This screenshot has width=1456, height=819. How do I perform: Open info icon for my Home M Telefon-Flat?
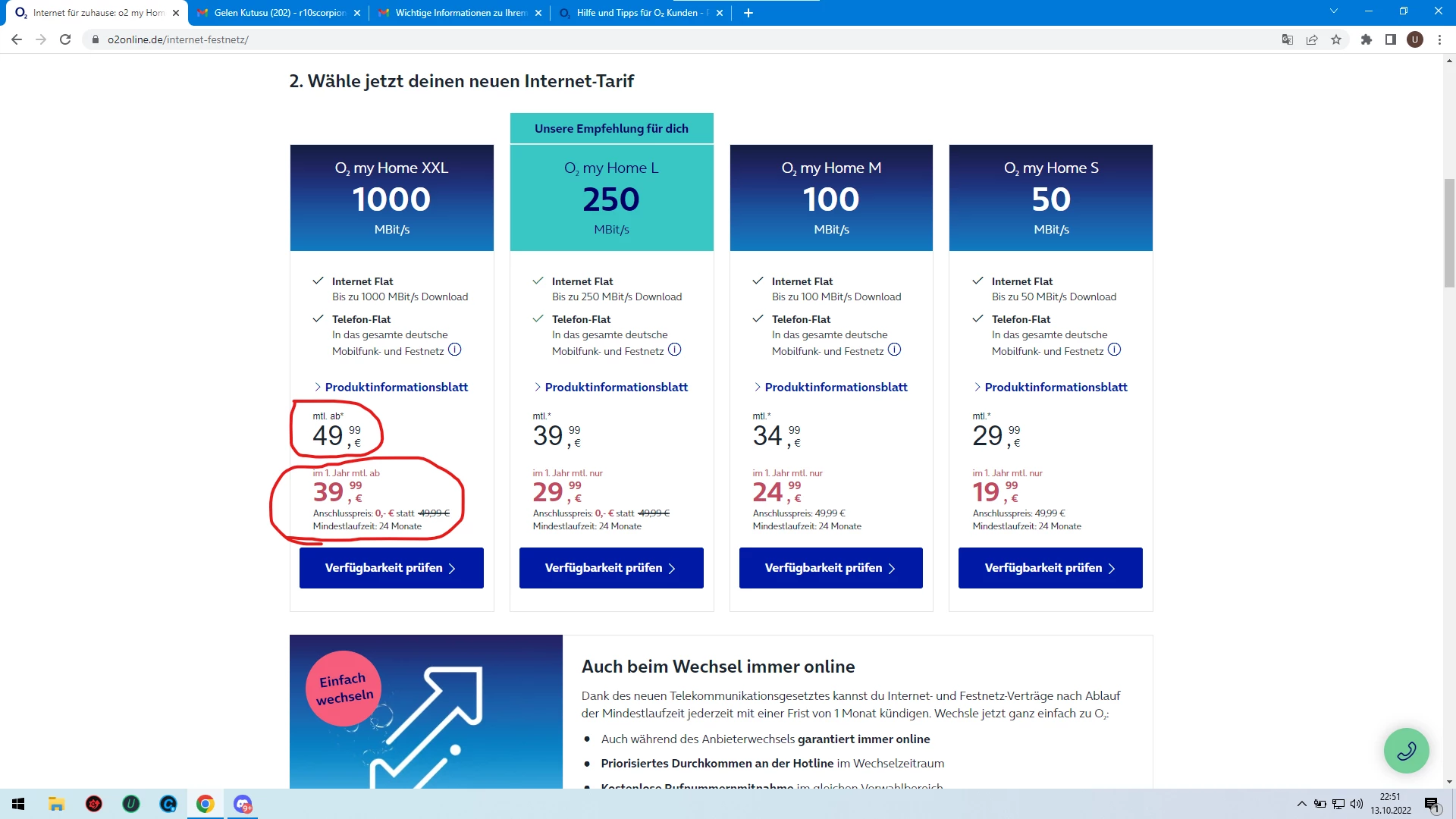pos(894,350)
